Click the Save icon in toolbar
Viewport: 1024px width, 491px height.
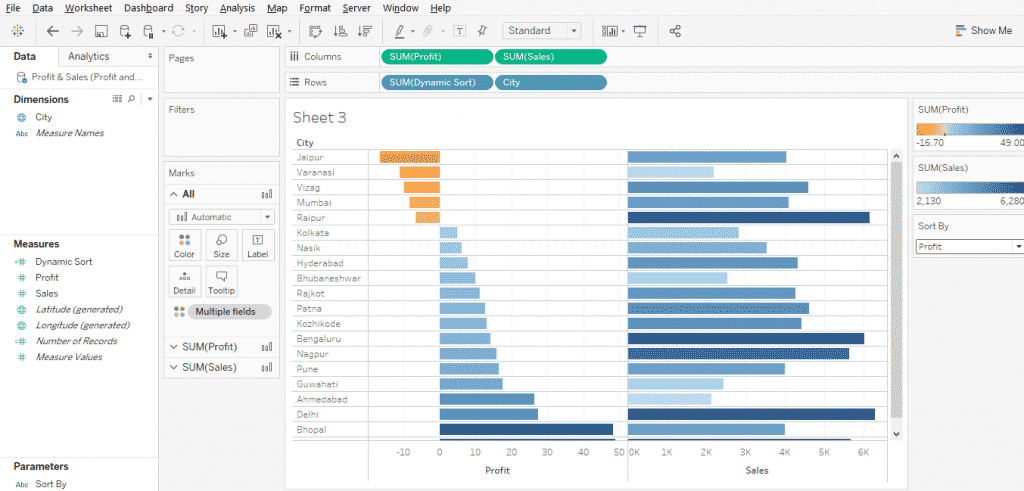point(101,31)
